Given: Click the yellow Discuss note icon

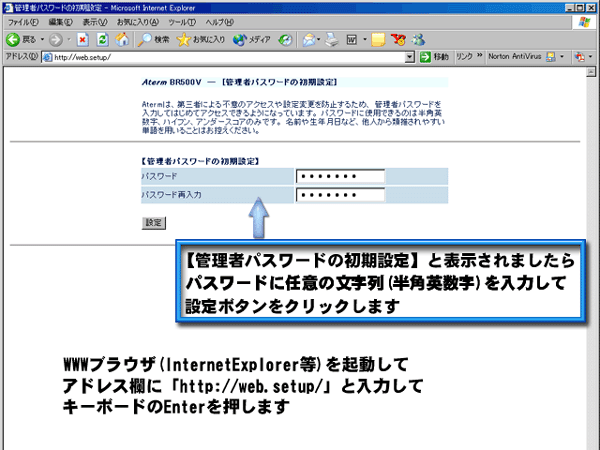Looking at the screenshot, I should coord(378,39).
